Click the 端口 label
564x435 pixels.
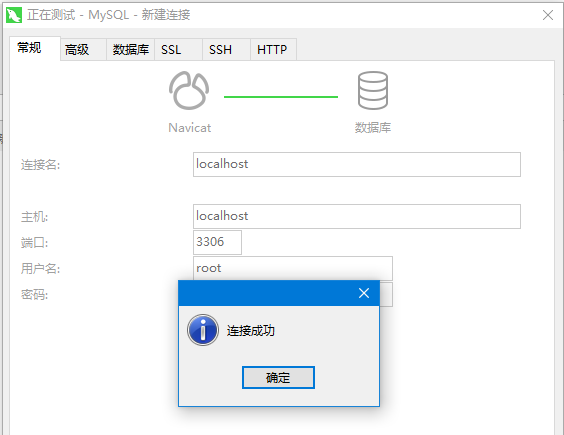pyautogui.click(x=34, y=243)
